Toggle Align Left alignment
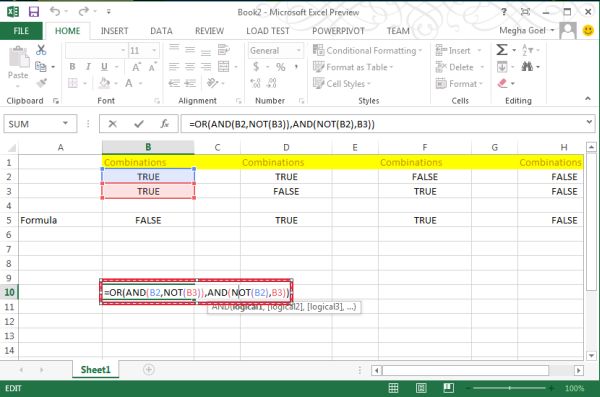This screenshot has width=600, height=397. pos(174,67)
